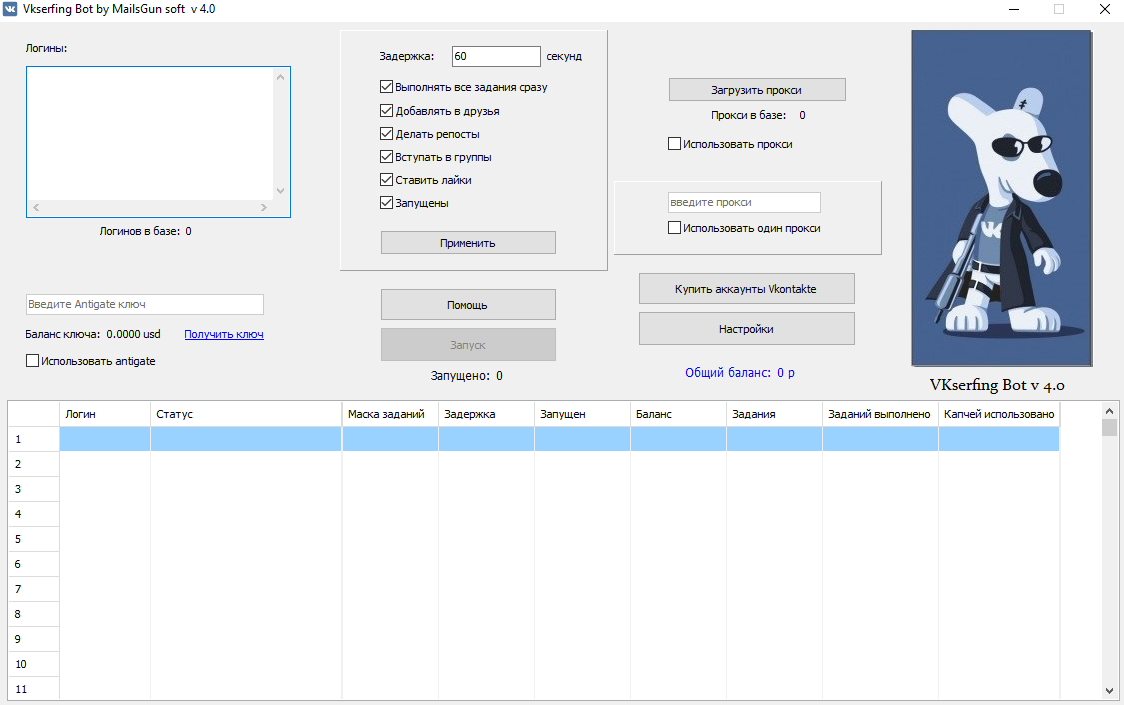Click the "Применить" button

[x=468, y=242]
